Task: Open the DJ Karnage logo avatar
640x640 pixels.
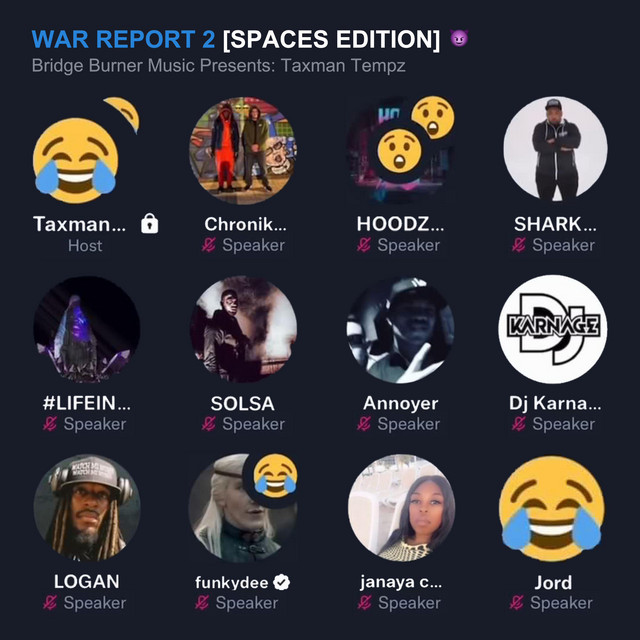Action: pyautogui.click(x=553, y=329)
